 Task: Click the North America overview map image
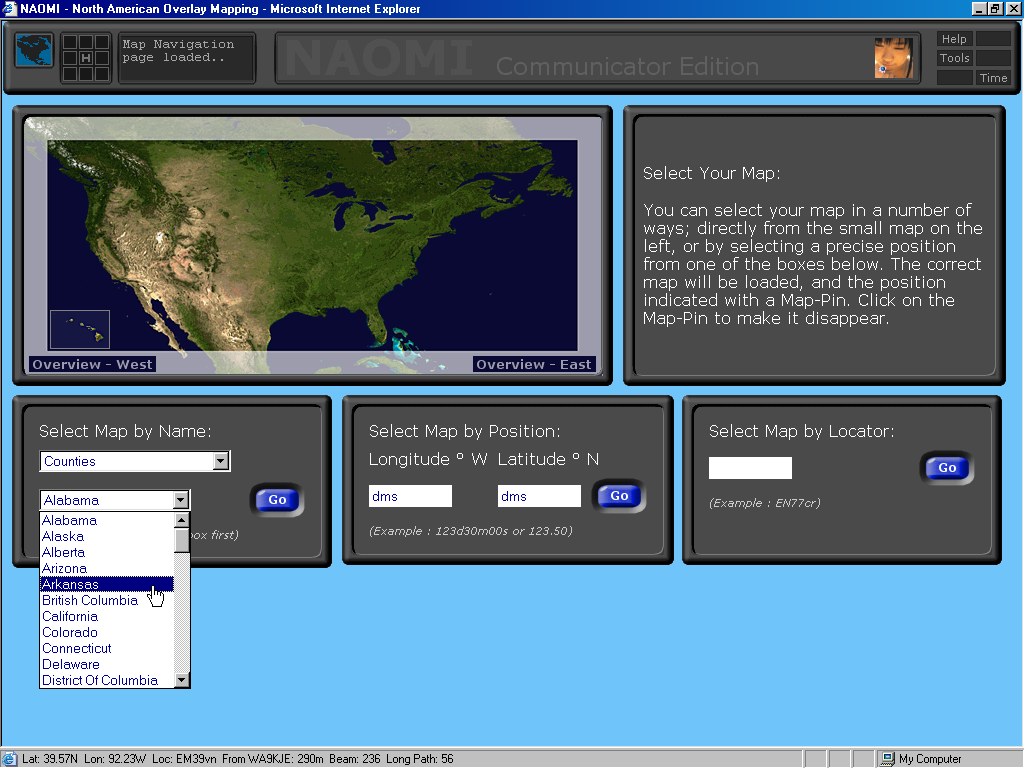(312, 246)
